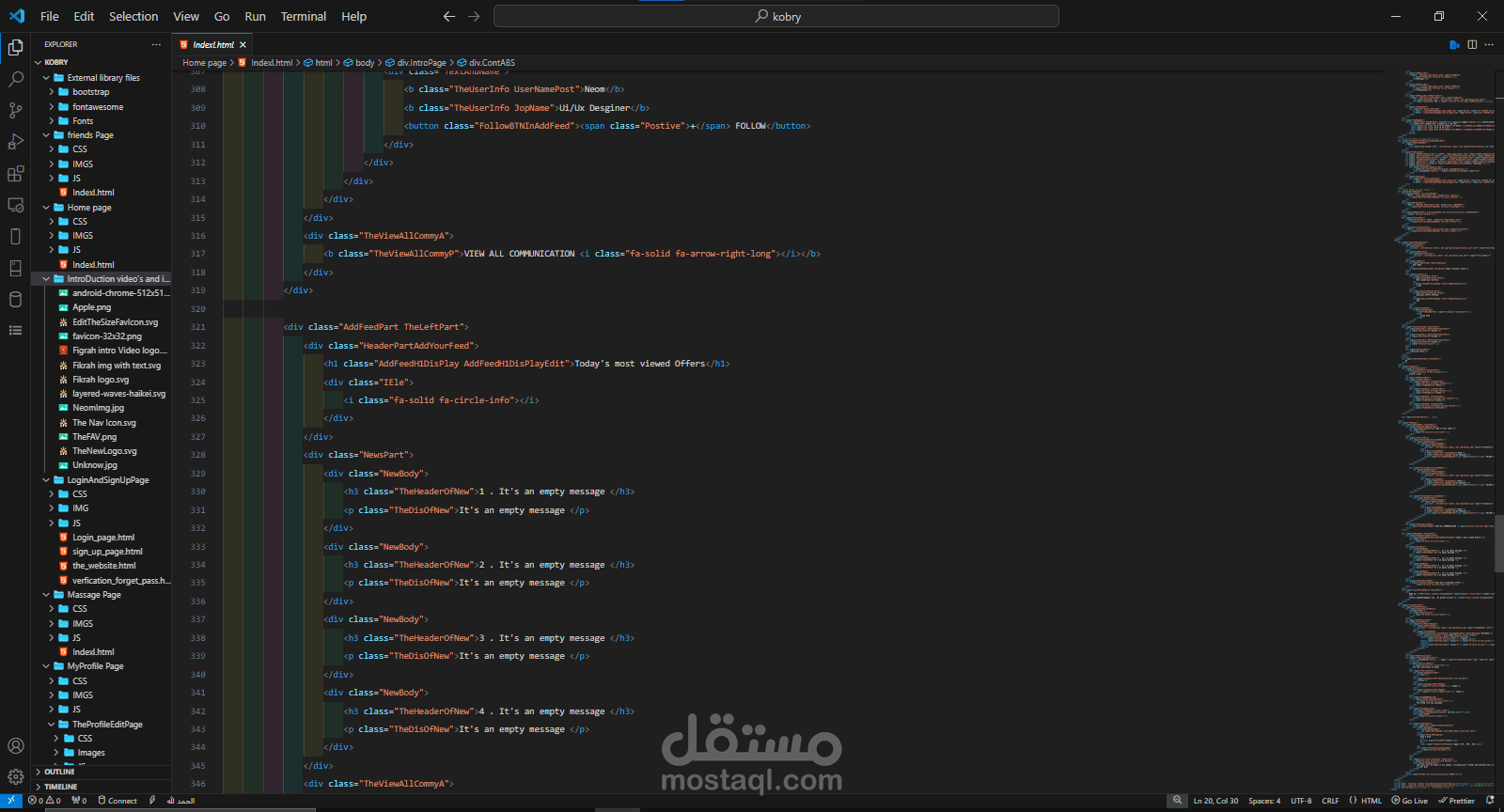Click the Connect database status item

[x=117, y=801]
